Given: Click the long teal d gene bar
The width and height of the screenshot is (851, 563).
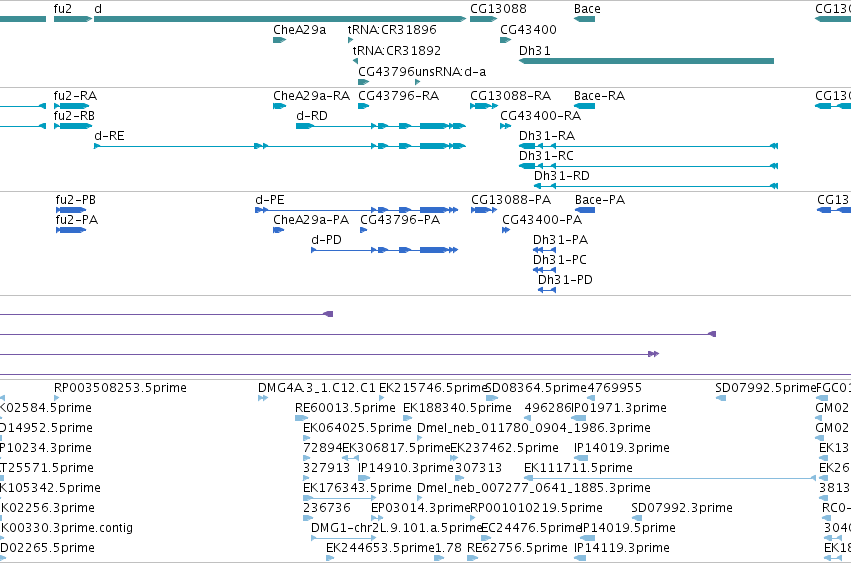Looking at the screenshot, I should 280,19.
